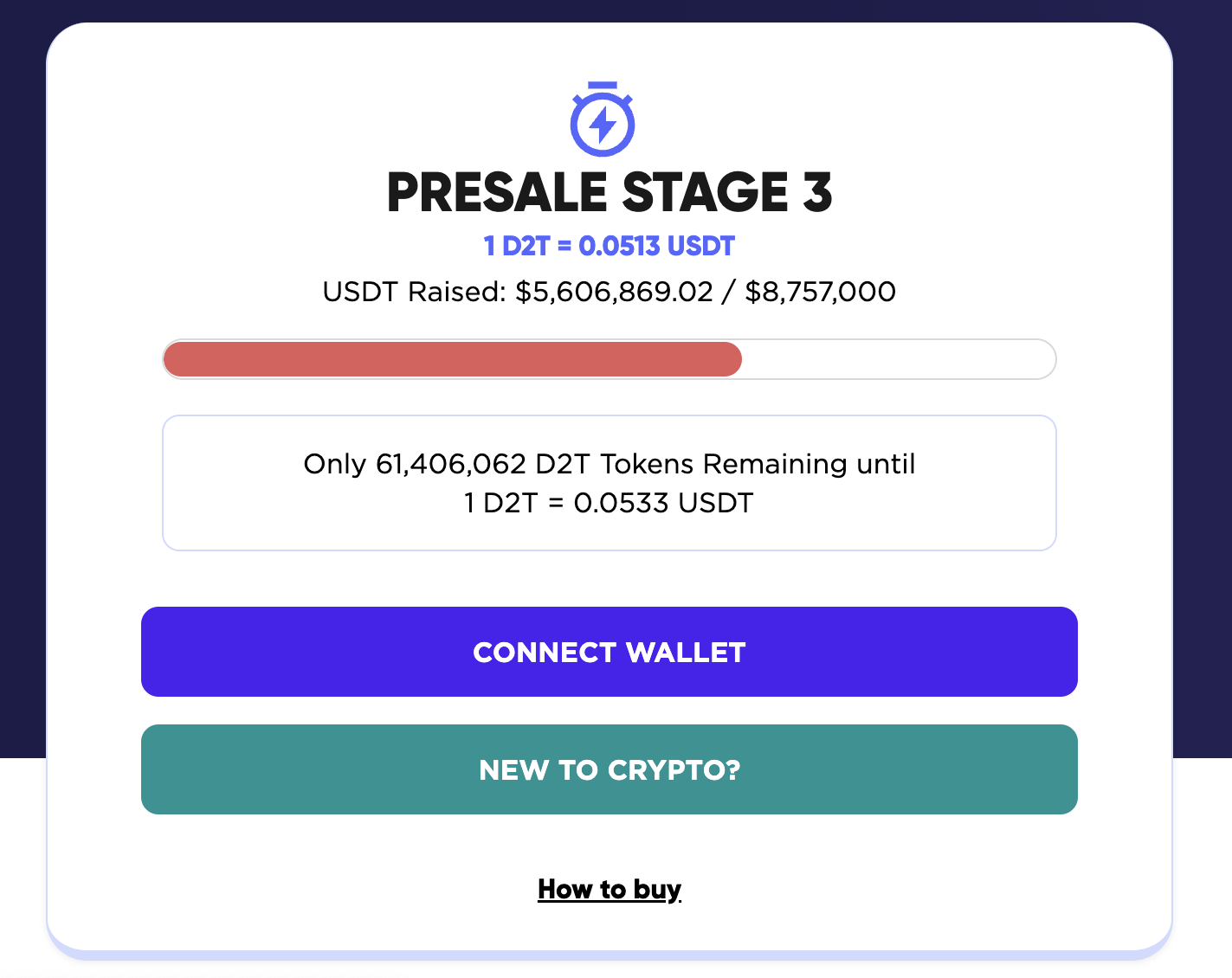Click the word WALLET on the purple button
This screenshot has height=978, width=1232.
(x=686, y=653)
